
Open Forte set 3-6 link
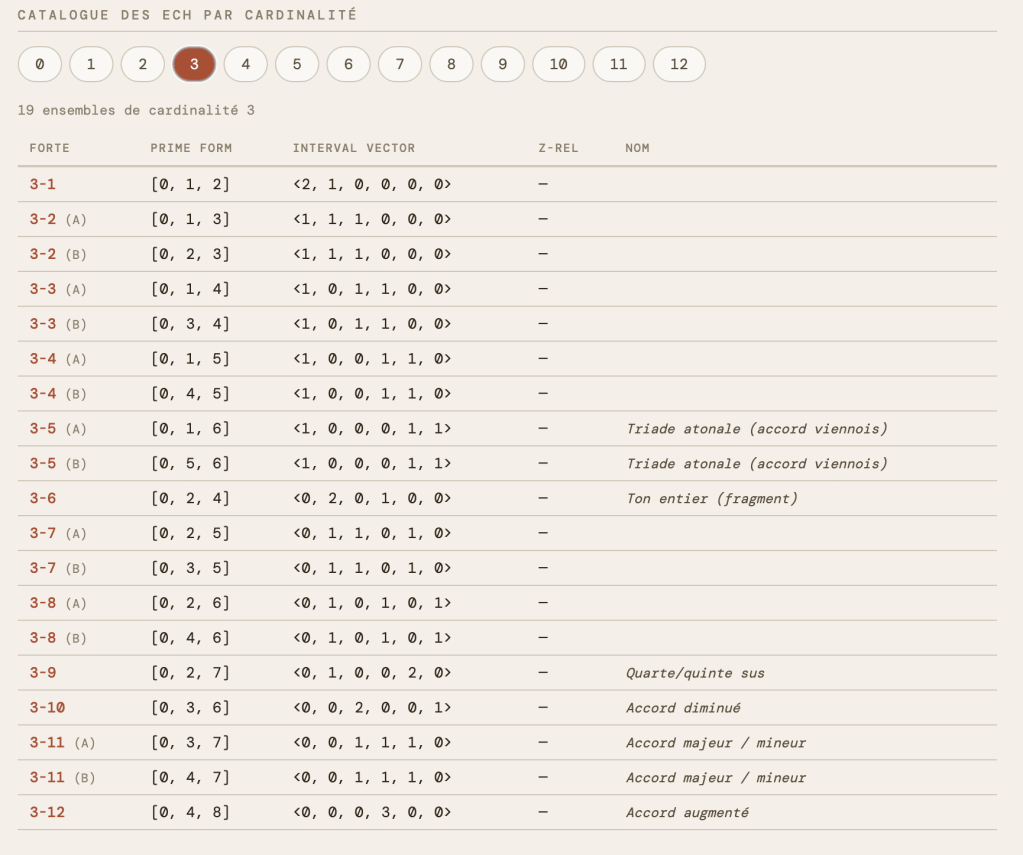[x=43, y=498]
